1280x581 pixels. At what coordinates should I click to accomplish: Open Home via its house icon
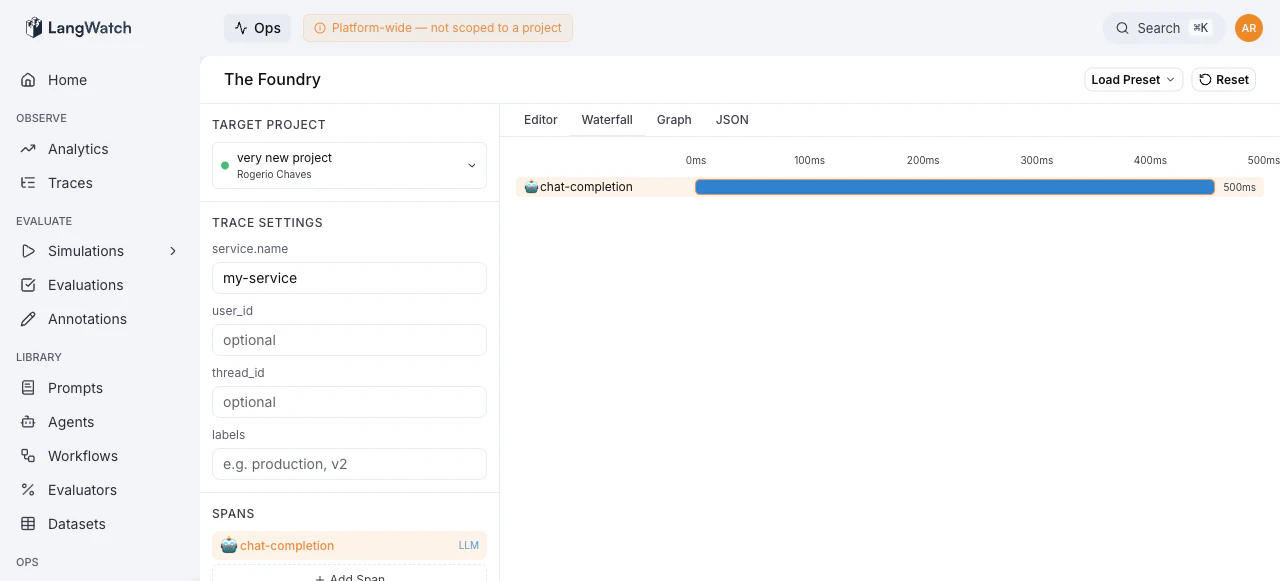(x=28, y=80)
